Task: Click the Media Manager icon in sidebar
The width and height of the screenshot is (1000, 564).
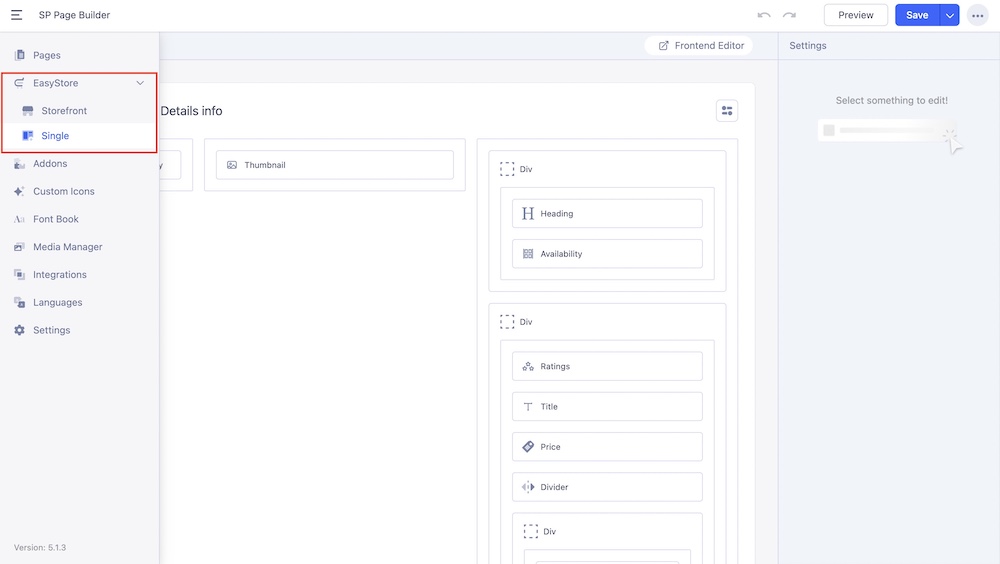Action: [20, 247]
